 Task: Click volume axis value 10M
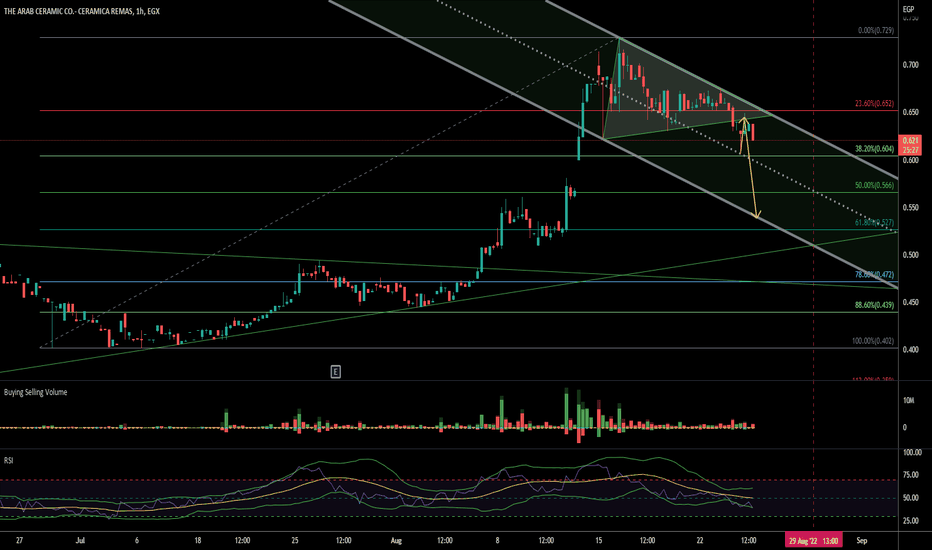click(909, 401)
